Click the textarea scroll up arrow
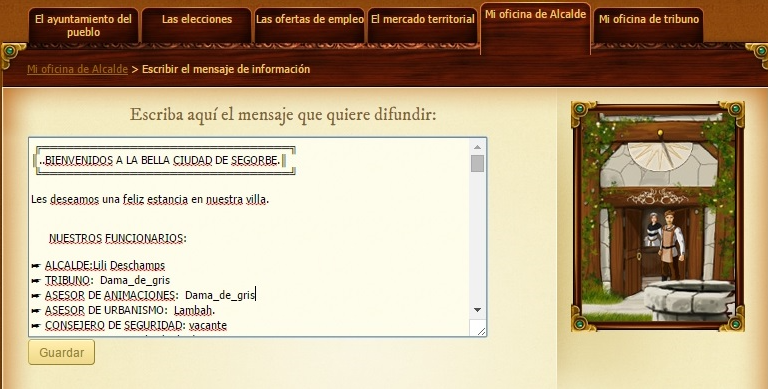Screen dimensions: 768x389 477,146
